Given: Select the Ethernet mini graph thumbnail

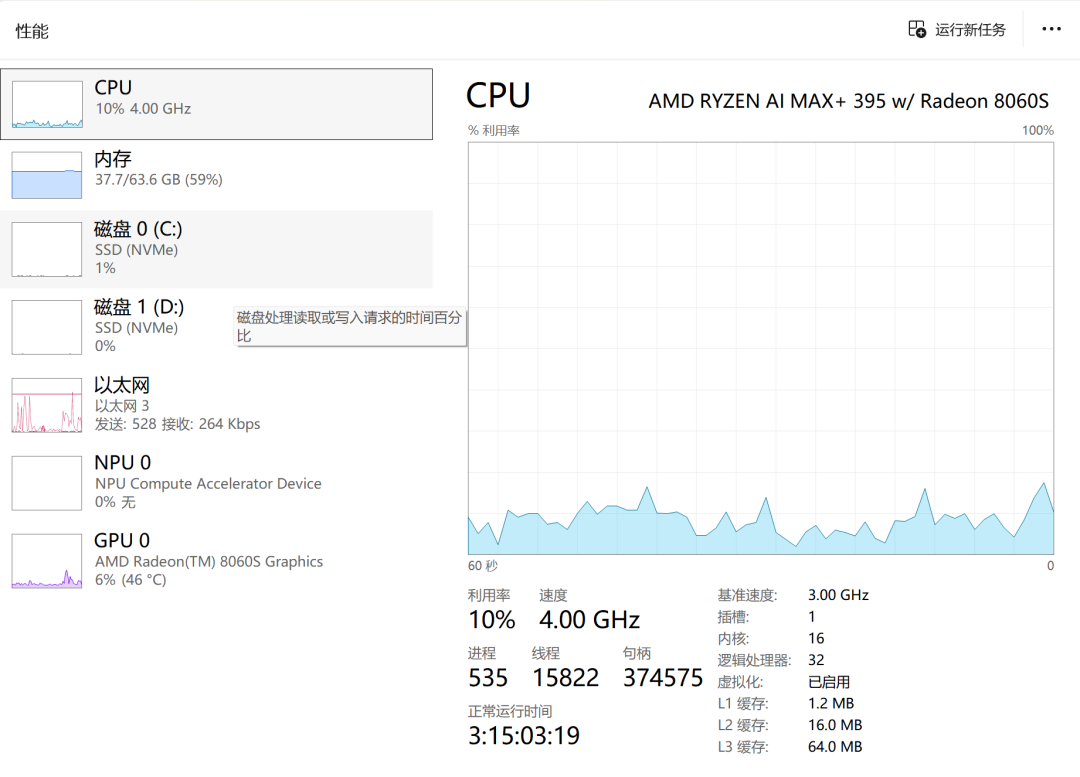Looking at the screenshot, I should (47, 405).
